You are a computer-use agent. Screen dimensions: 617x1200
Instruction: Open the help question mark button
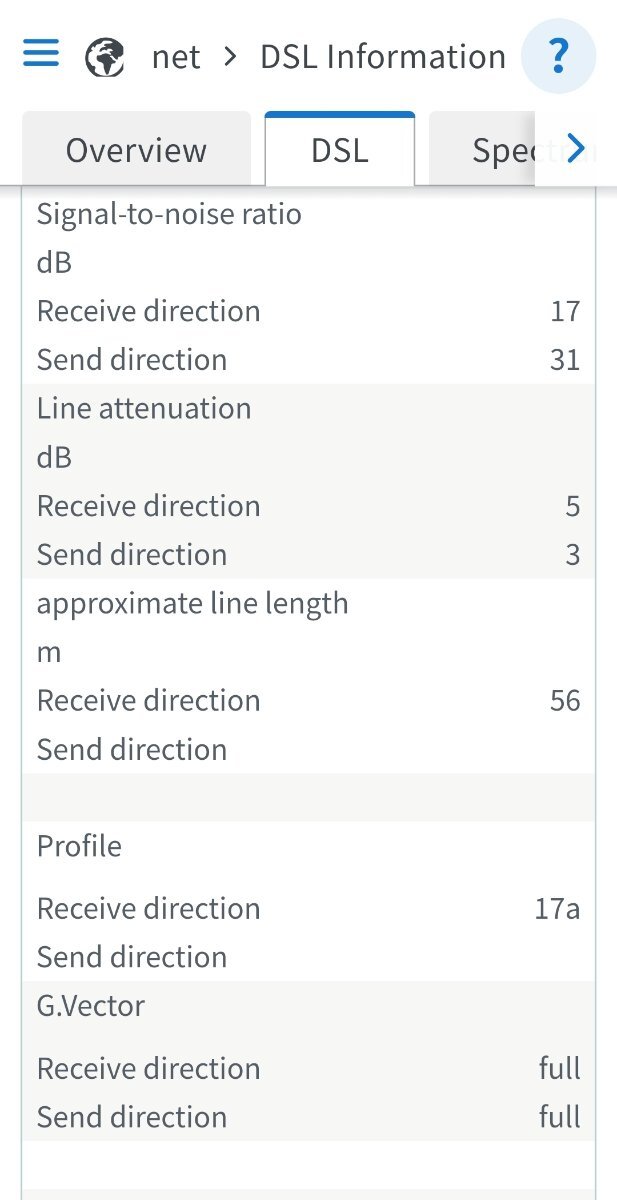(x=559, y=55)
